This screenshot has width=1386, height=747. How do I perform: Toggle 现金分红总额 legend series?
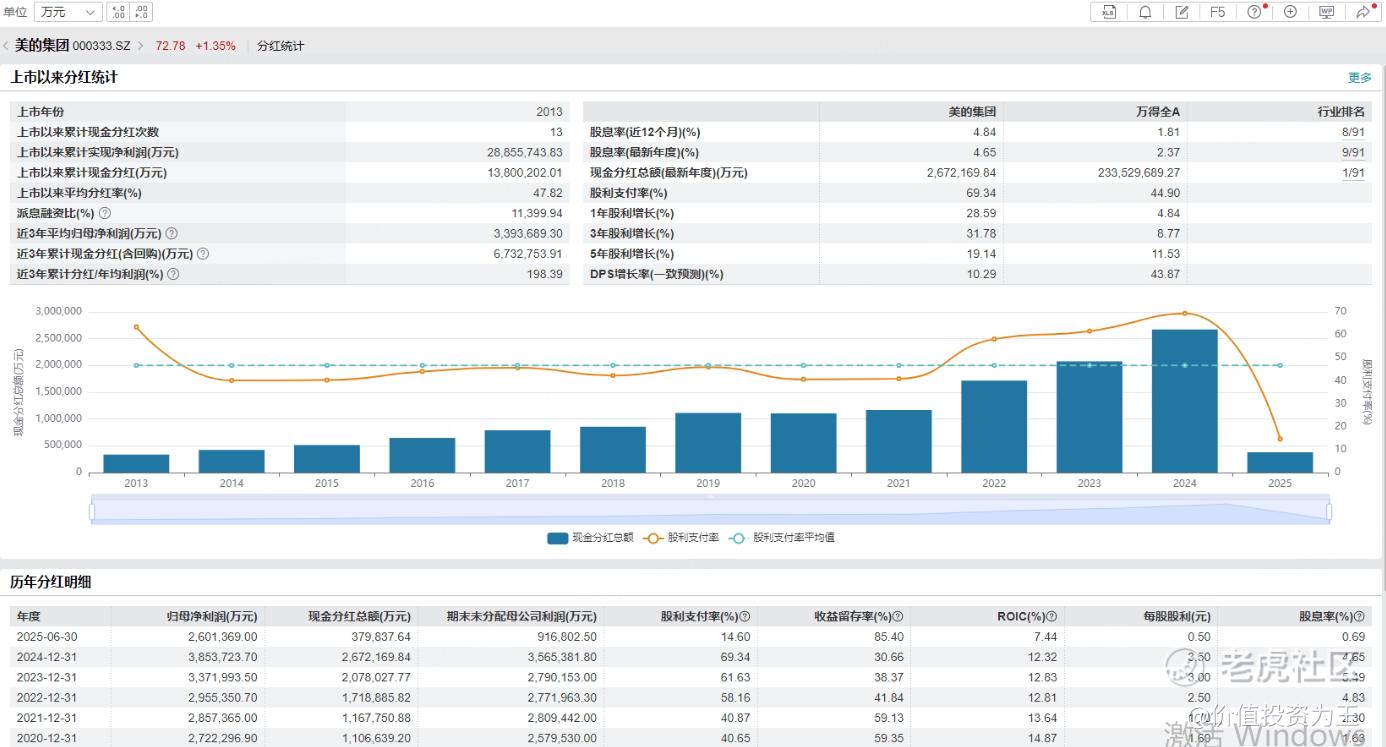coord(590,538)
